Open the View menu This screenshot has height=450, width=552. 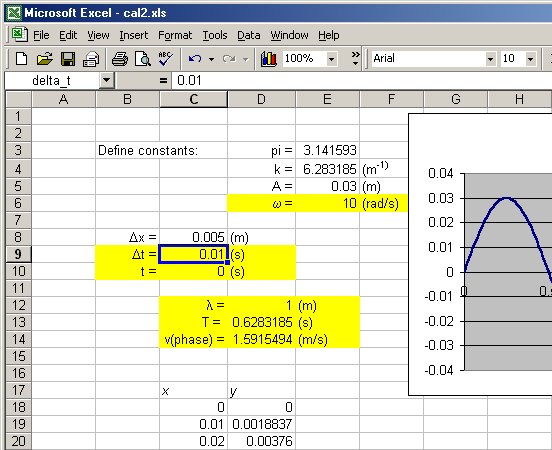click(x=98, y=35)
